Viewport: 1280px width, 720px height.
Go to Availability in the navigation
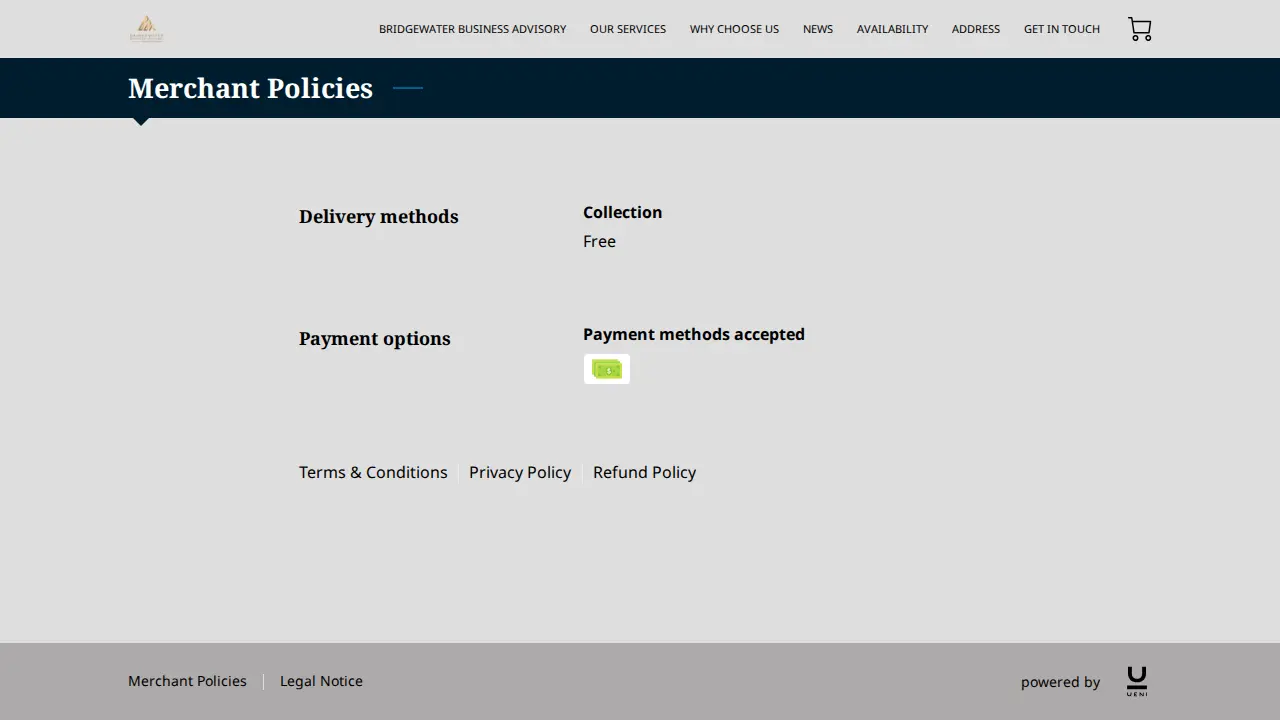click(x=892, y=29)
